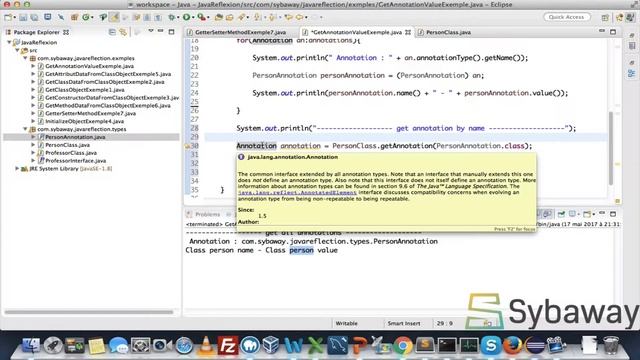Select GetAnnotationValueExemple.java in tree
The image size is (640, 360).
point(89,66)
